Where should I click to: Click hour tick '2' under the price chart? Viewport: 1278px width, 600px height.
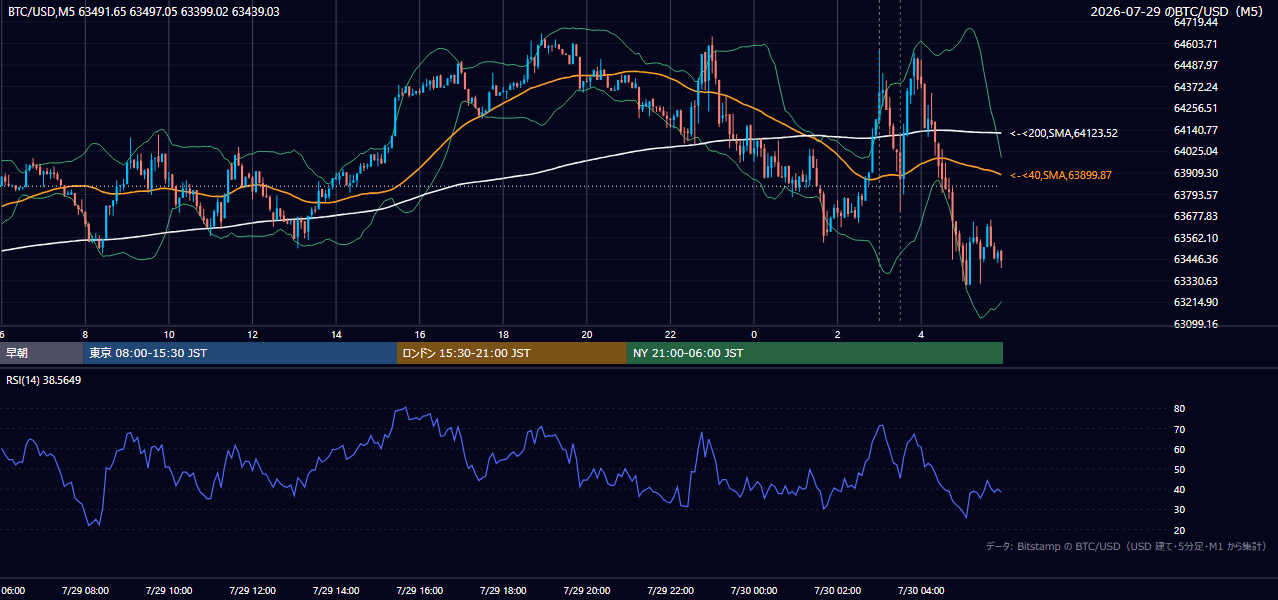pyautogui.click(x=837, y=334)
